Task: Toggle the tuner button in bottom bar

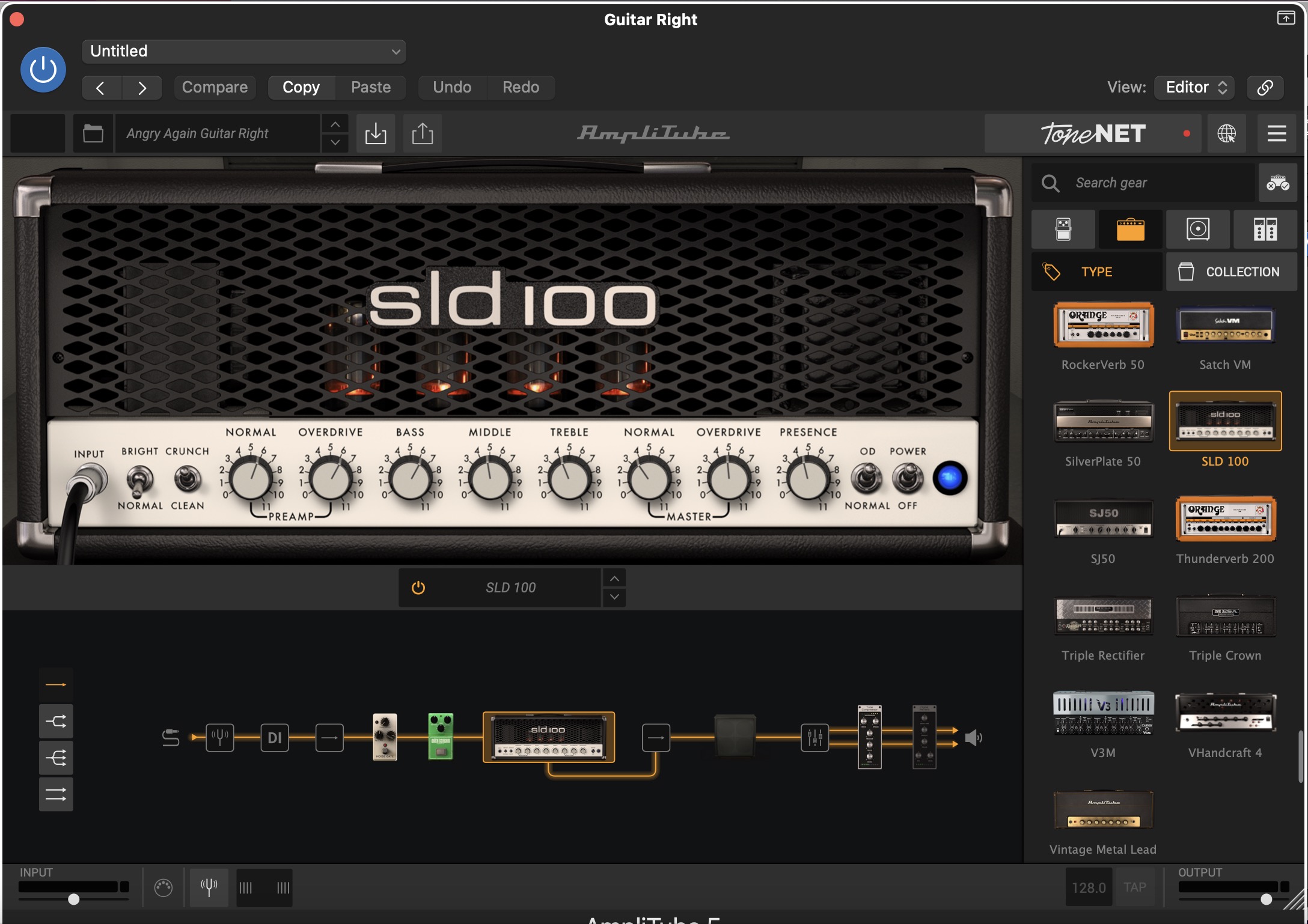Action: [x=209, y=887]
